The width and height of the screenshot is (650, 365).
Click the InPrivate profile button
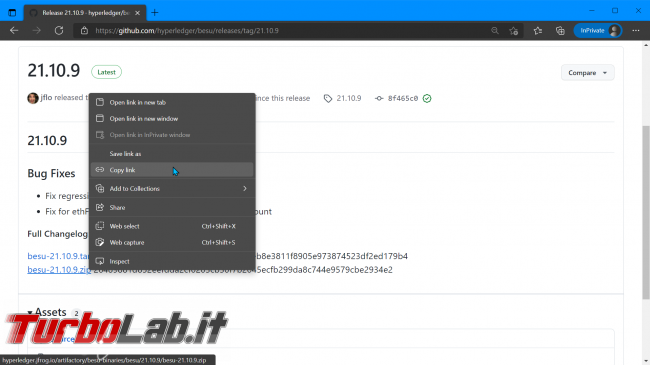click(597, 31)
